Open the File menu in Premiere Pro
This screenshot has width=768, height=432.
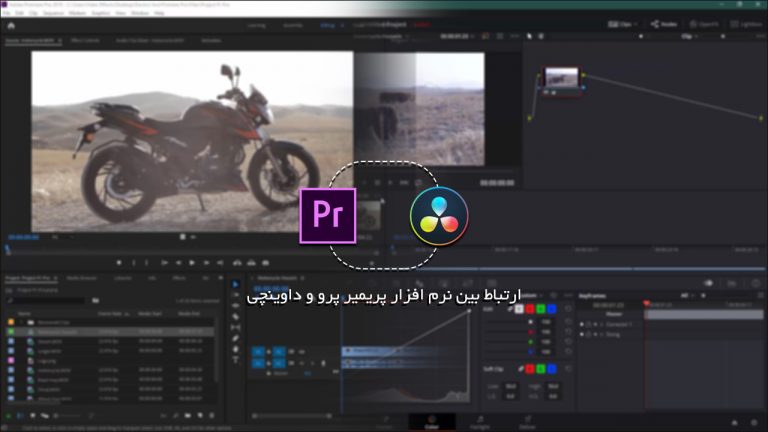[6, 13]
